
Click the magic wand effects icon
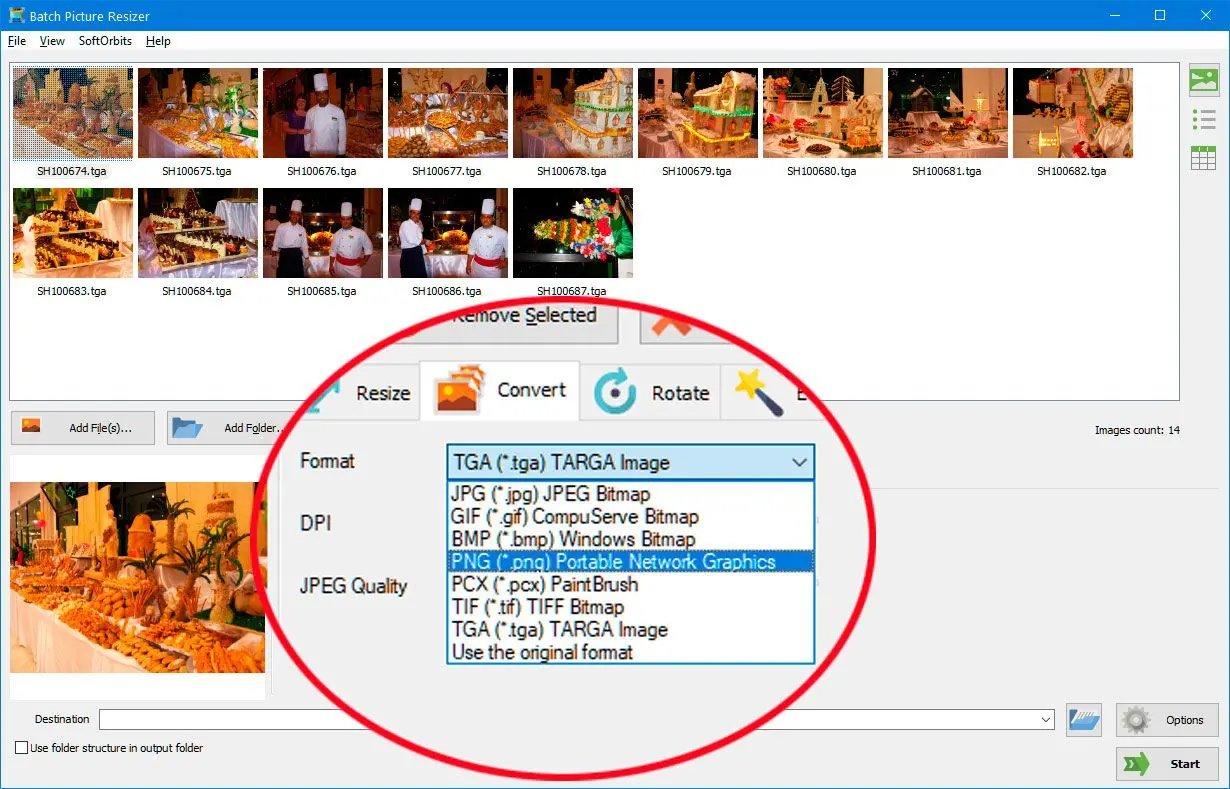[757, 392]
